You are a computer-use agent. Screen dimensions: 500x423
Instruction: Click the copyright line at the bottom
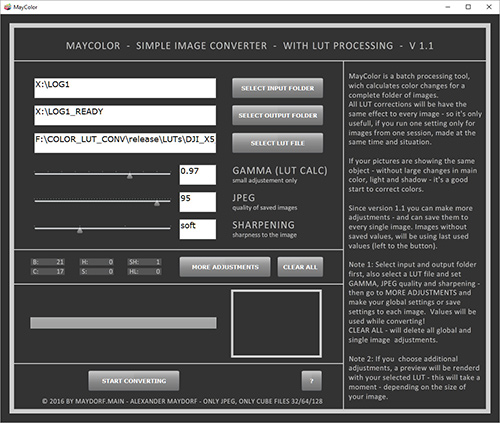(x=182, y=401)
